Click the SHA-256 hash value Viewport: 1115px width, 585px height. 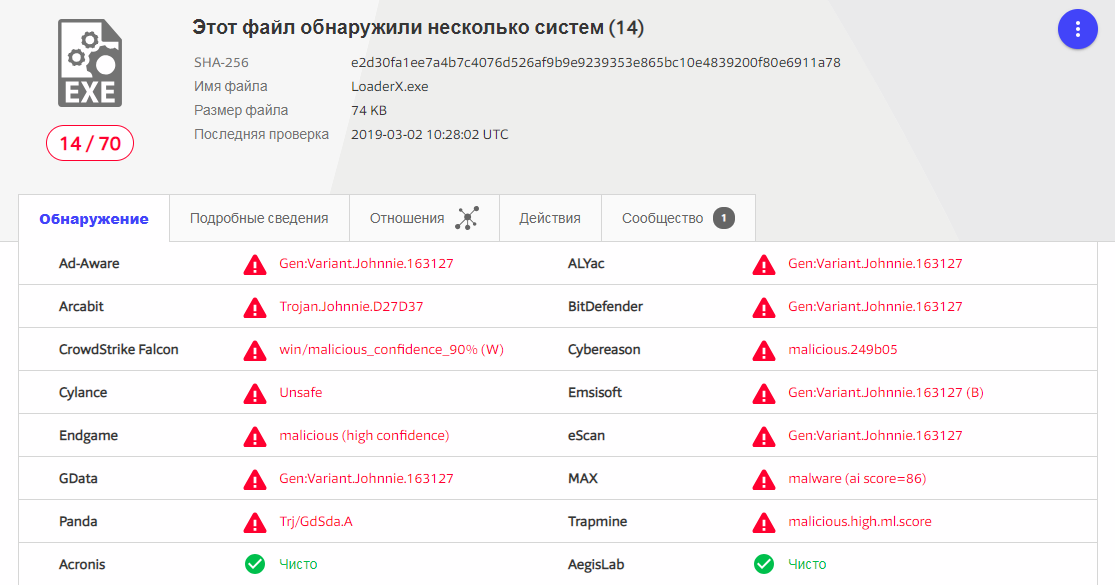(x=595, y=62)
